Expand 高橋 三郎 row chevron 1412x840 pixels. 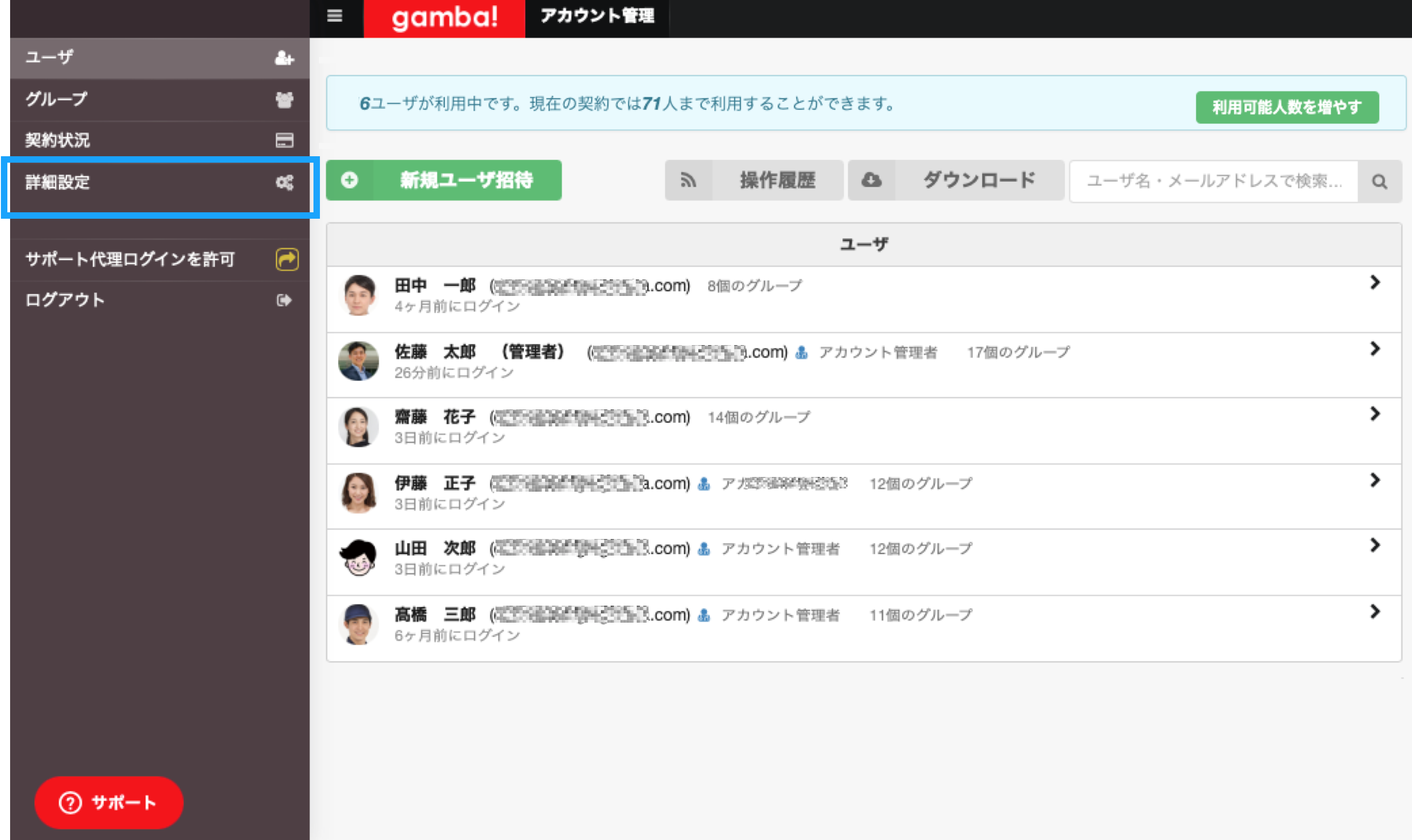[x=1375, y=611]
